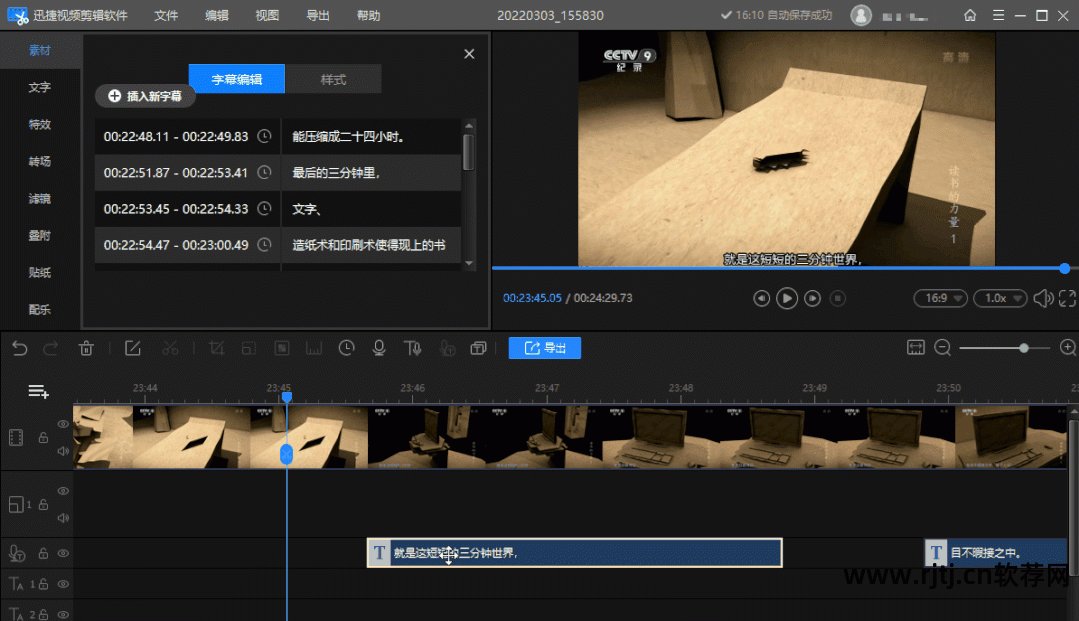This screenshot has height=621, width=1079.
Task: Click the user avatar icon
Action: [861, 15]
